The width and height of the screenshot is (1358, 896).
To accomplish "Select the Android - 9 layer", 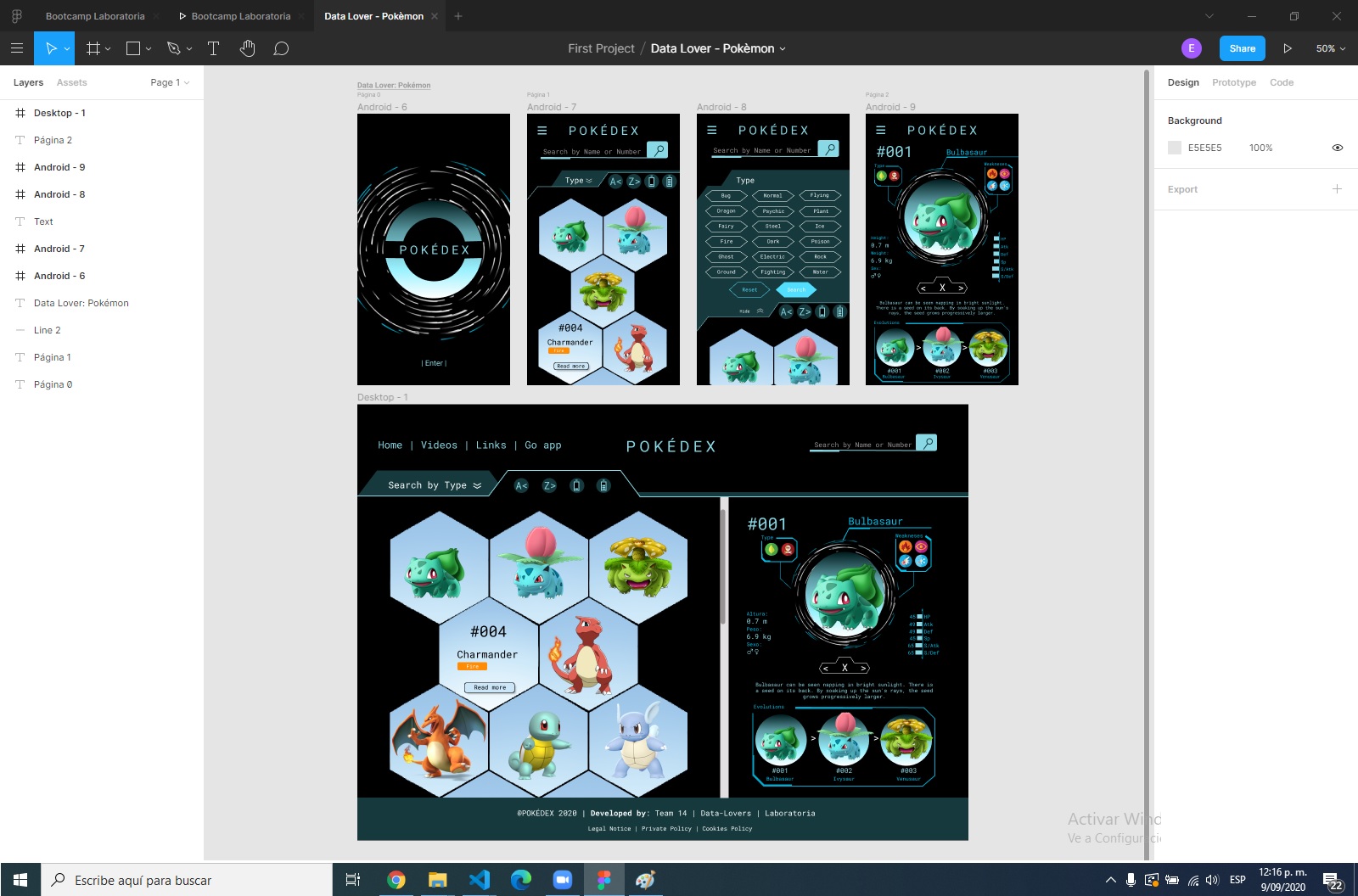I will tap(102, 167).
